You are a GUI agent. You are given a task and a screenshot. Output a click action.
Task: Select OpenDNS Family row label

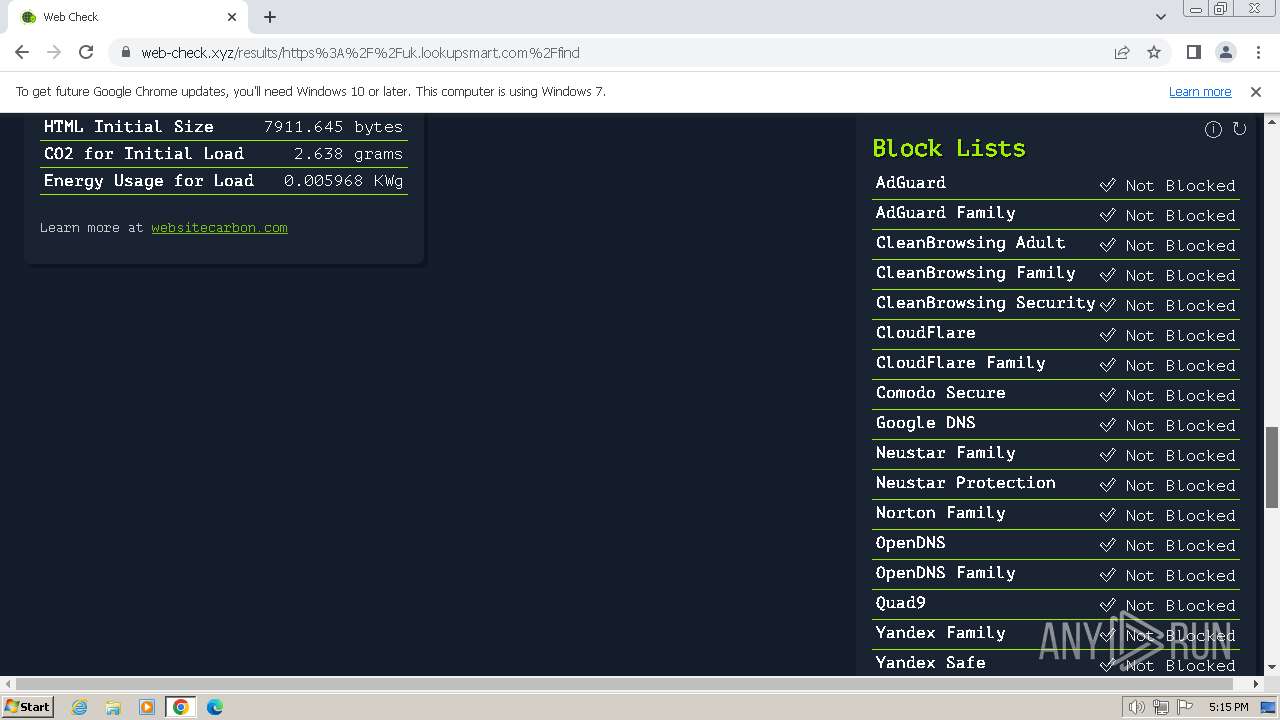click(946, 573)
